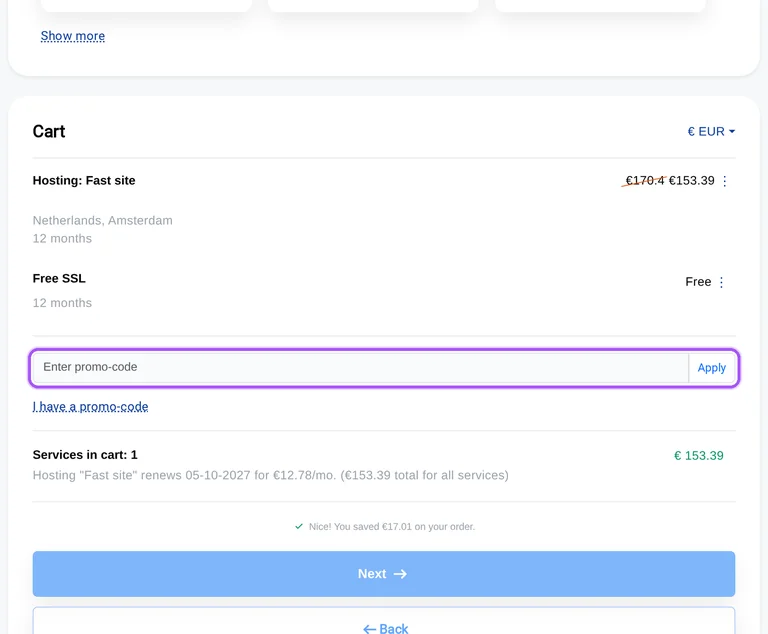Screen dimensions: 768x634
Task: Open options menu for Hosting: Fast site
Action: (724, 181)
